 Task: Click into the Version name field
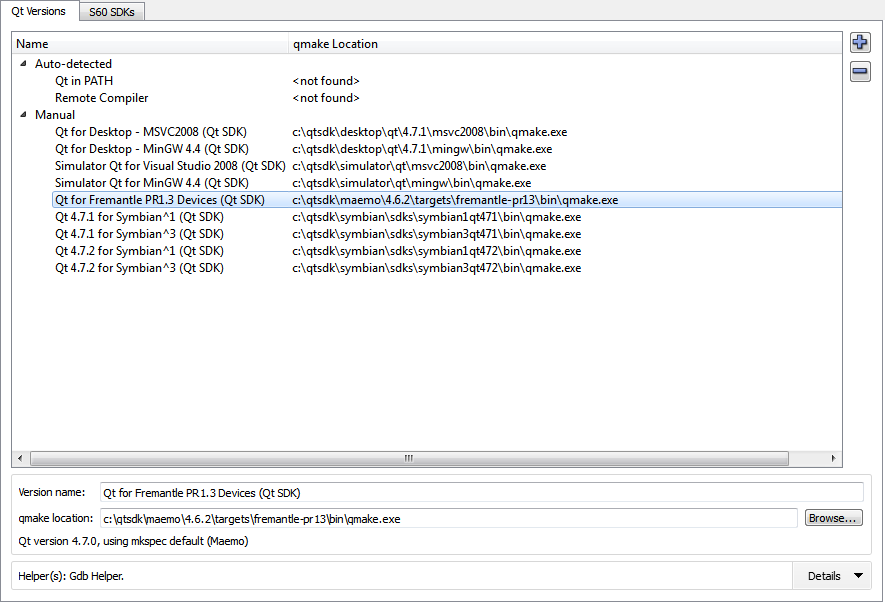tap(481, 492)
